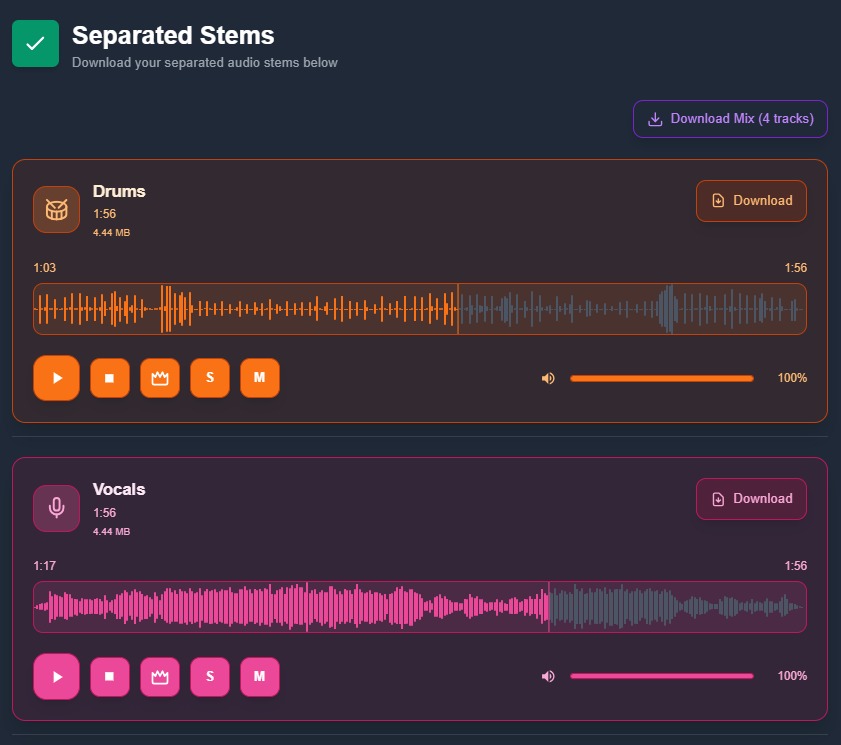Click the Drums stem drum icon
This screenshot has width=841, height=745.
pos(56,210)
